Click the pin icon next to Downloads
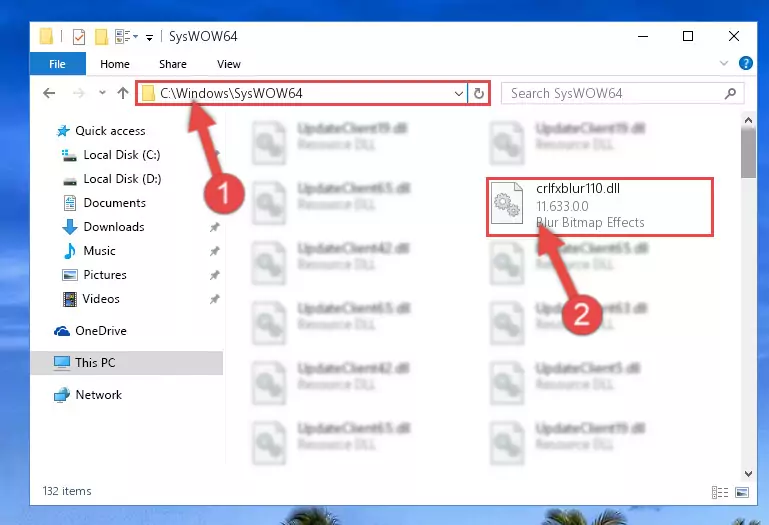The width and height of the screenshot is (769, 525). [214, 227]
